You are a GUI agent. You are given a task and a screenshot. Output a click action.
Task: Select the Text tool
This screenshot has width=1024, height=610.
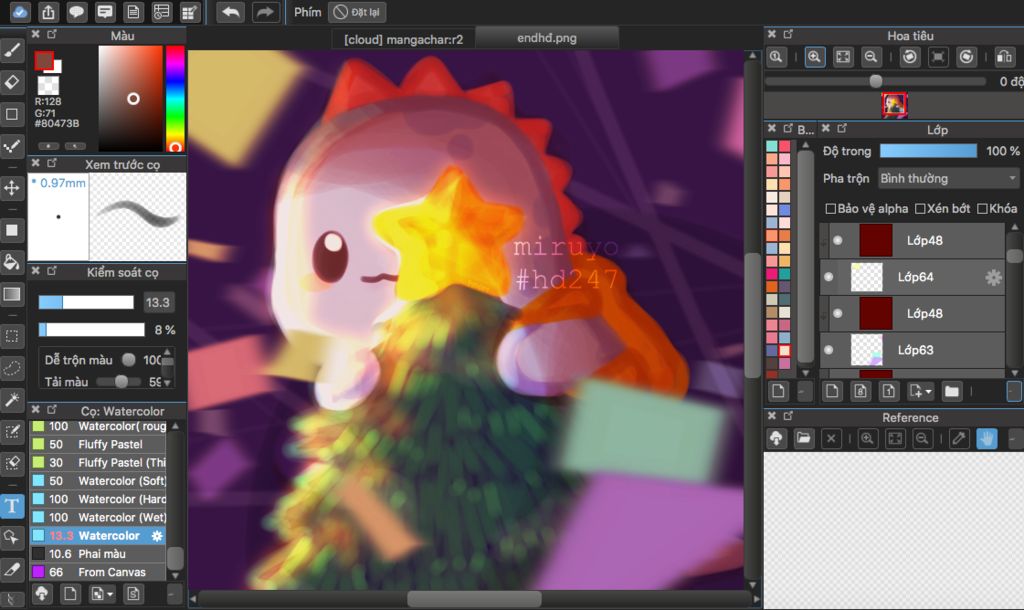(x=12, y=506)
